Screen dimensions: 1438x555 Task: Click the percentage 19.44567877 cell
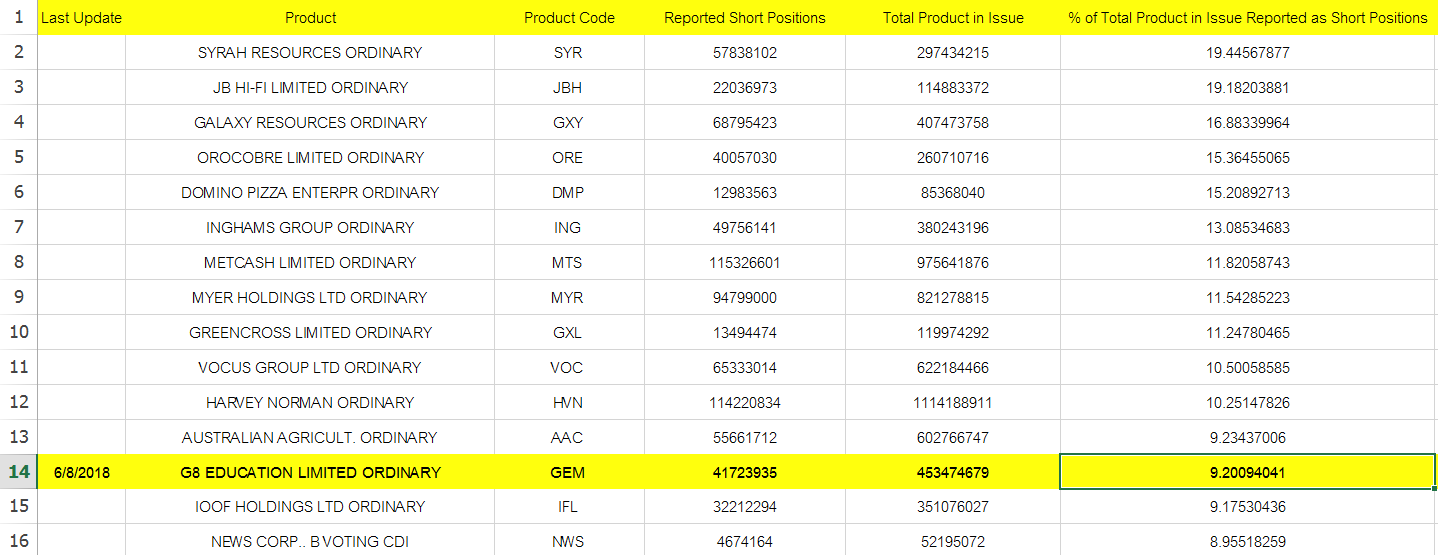coord(1248,52)
